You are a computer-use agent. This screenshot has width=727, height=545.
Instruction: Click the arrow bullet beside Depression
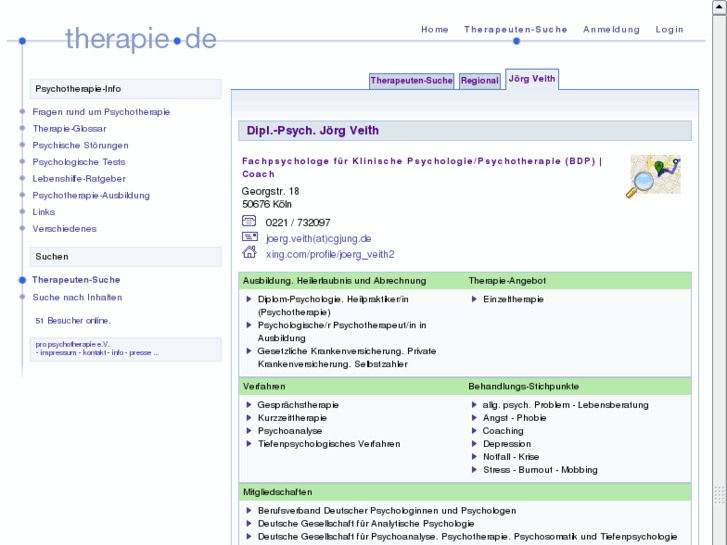[x=474, y=444]
